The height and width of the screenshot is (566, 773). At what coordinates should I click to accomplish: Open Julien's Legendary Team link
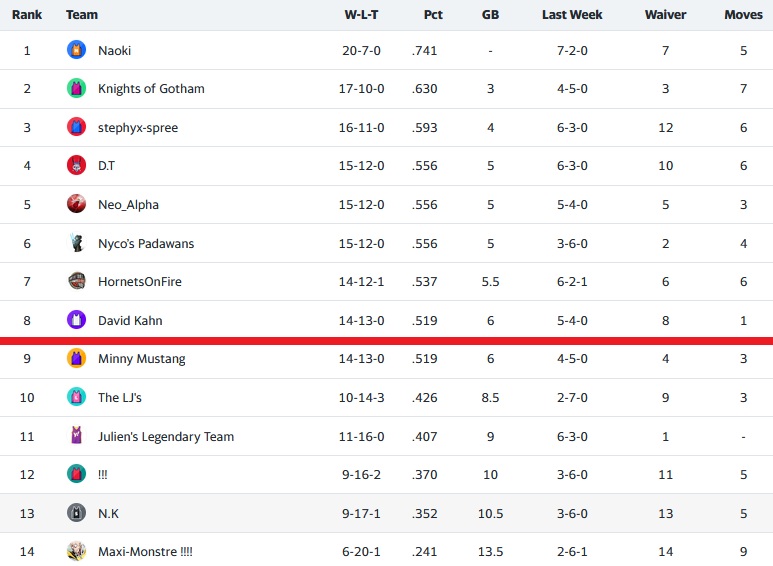tap(165, 436)
